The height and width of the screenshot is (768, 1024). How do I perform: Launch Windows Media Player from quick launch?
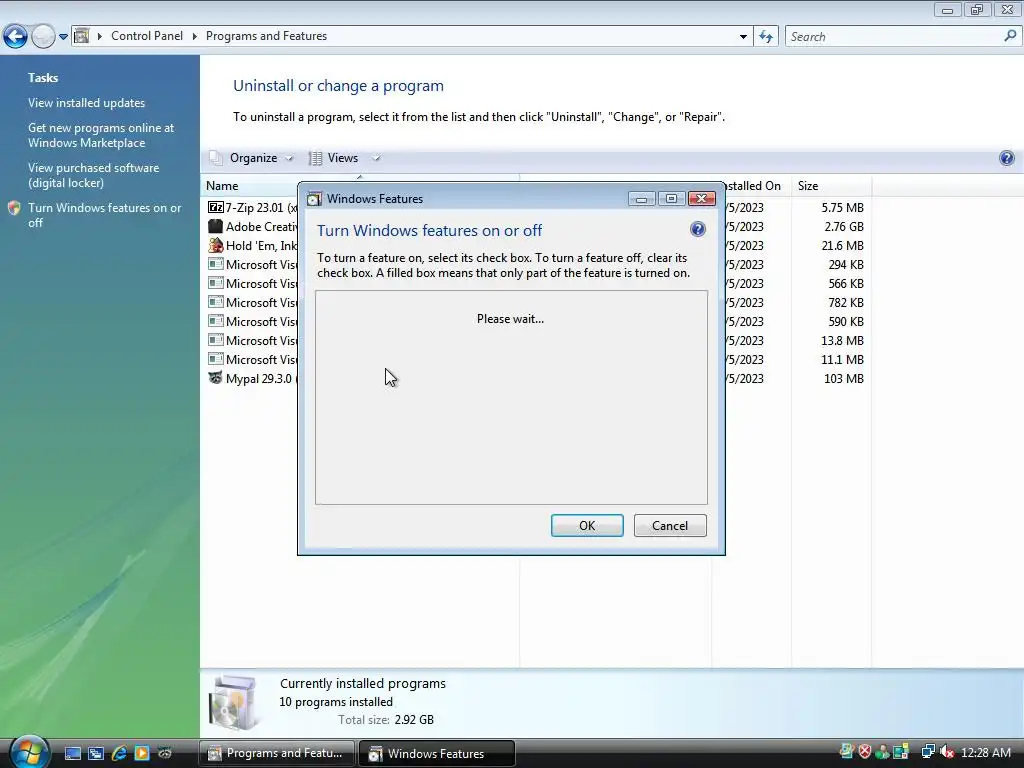click(142, 754)
